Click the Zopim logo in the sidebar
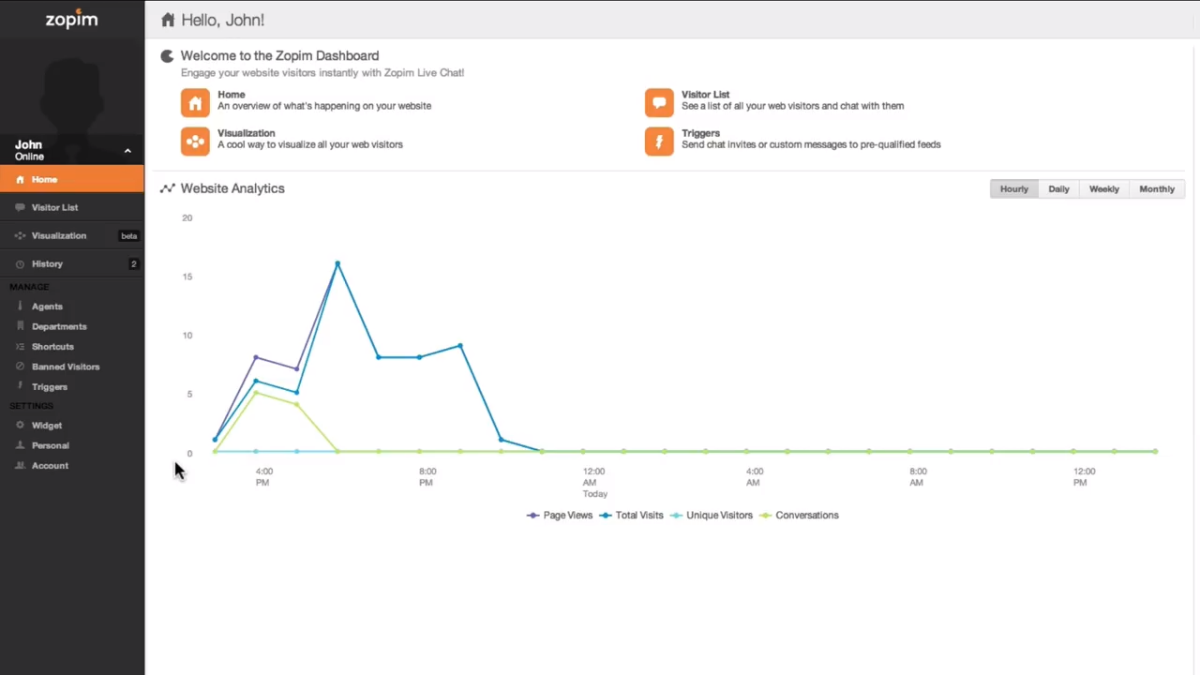The image size is (1200, 675). point(72,19)
